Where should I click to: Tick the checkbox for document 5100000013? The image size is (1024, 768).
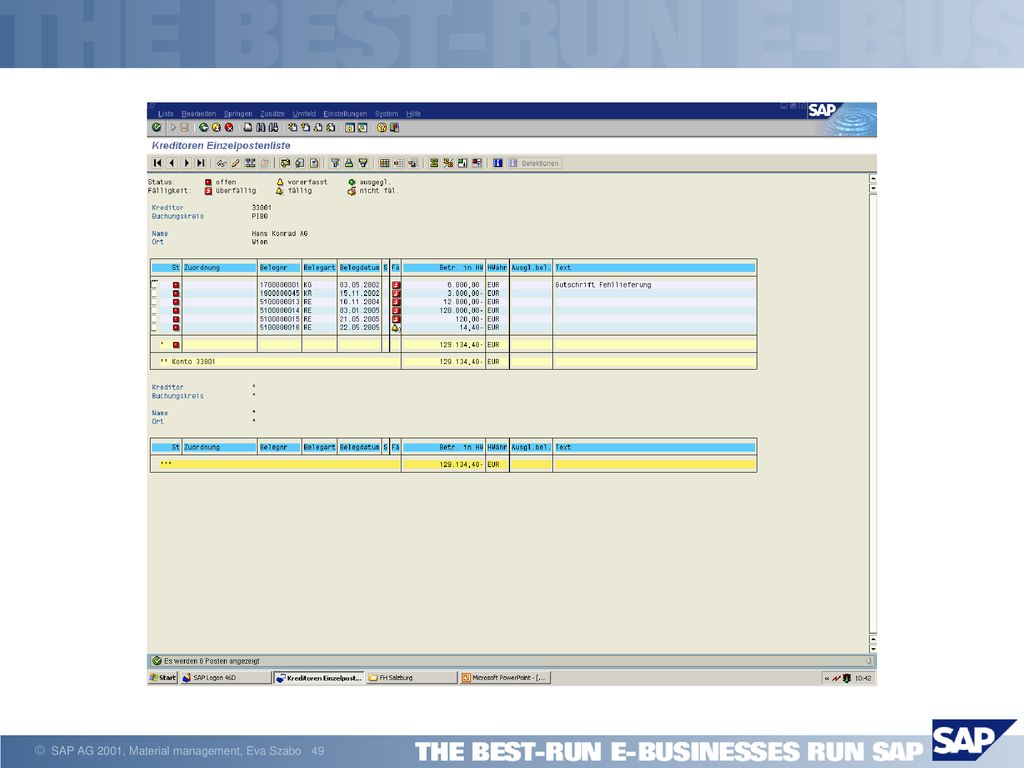tap(154, 302)
